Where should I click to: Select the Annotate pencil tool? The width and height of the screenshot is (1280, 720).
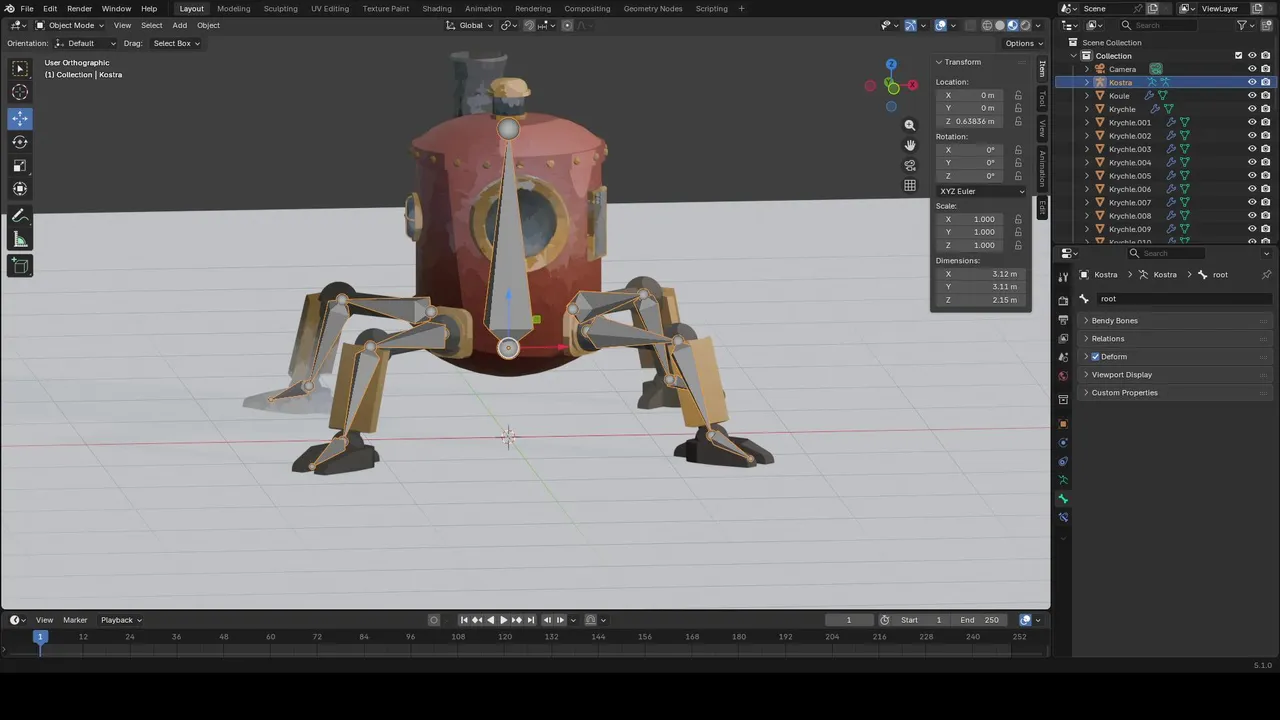click(x=20, y=216)
